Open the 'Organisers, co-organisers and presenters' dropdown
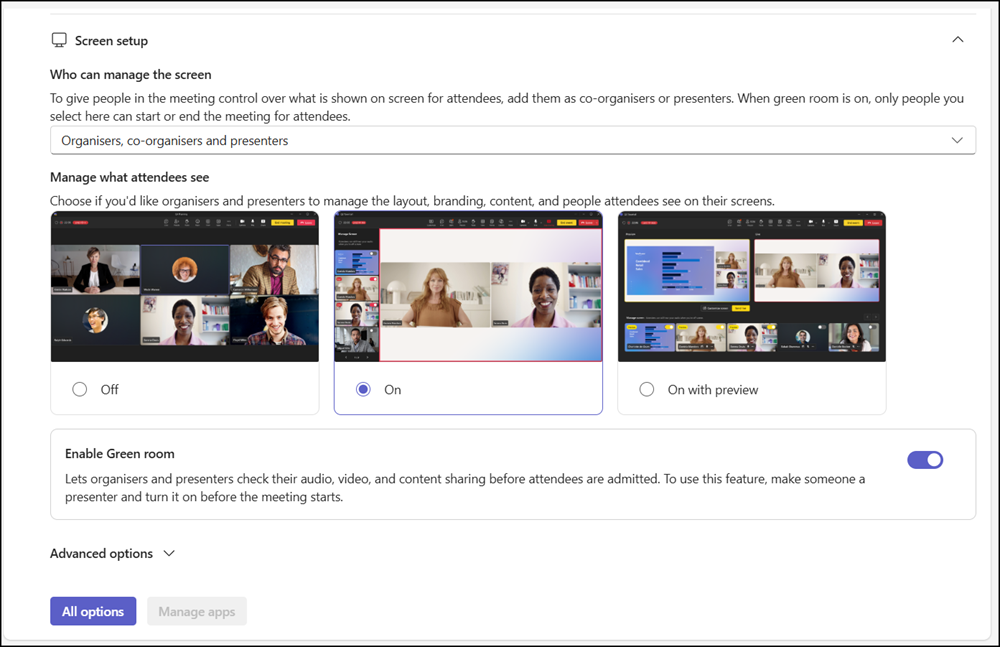The width and height of the screenshot is (1000, 647). point(500,141)
